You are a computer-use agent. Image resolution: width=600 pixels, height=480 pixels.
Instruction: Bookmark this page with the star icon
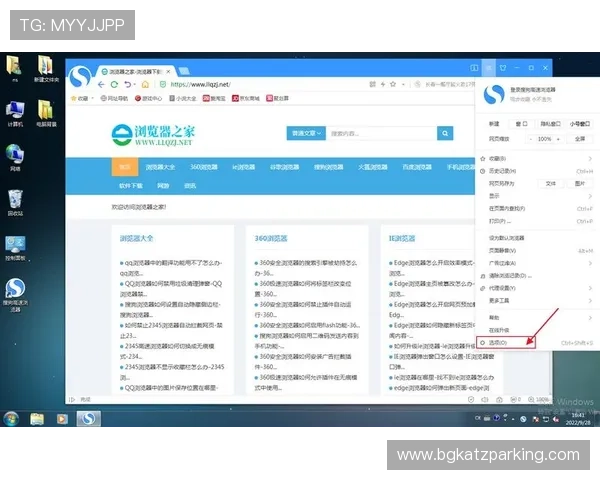pyautogui.click(x=393, y=84)
